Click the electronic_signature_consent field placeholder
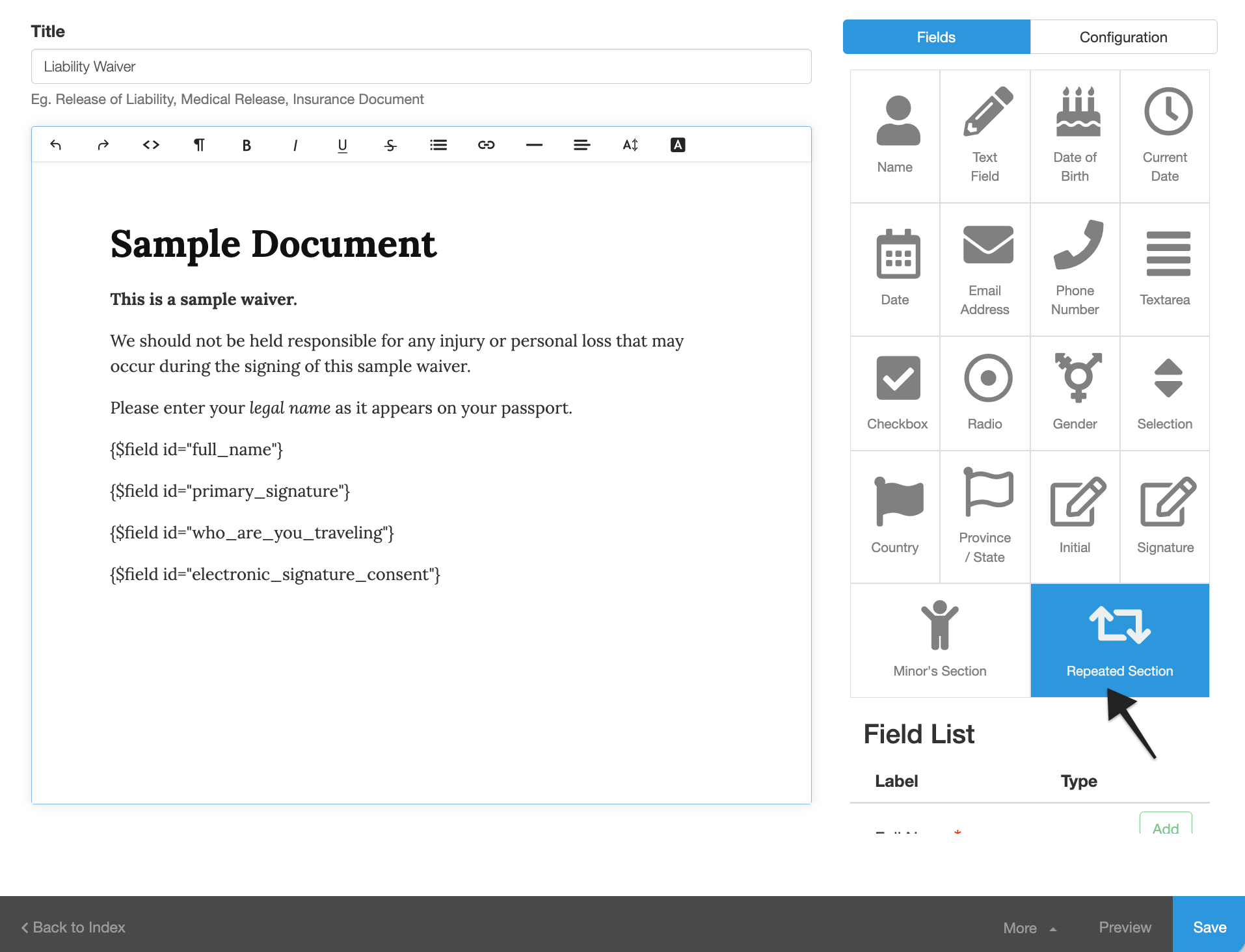The image size is (1245, 952). tap(275, 574)
